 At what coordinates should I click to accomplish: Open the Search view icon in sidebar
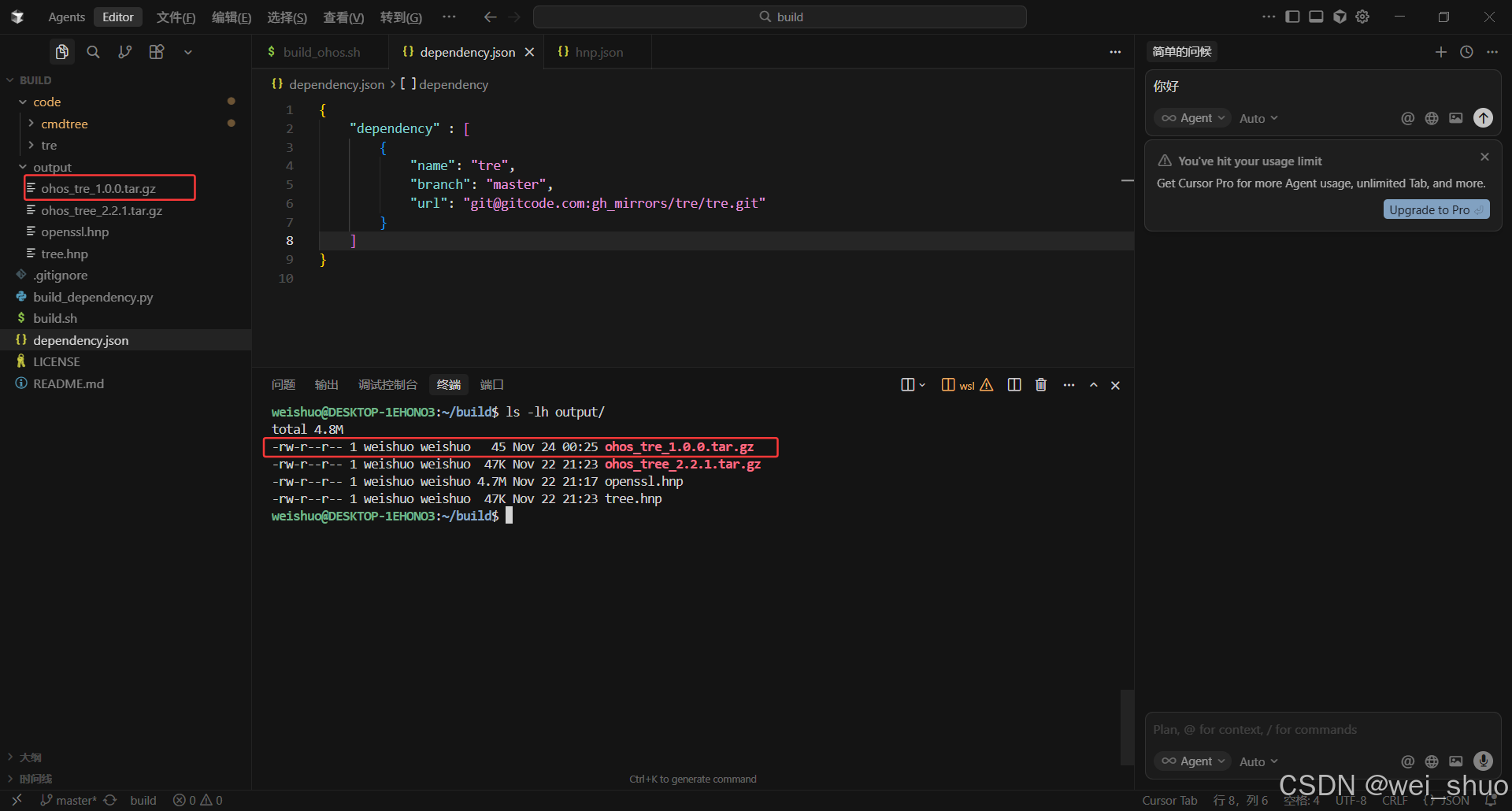tap(93, 52)
